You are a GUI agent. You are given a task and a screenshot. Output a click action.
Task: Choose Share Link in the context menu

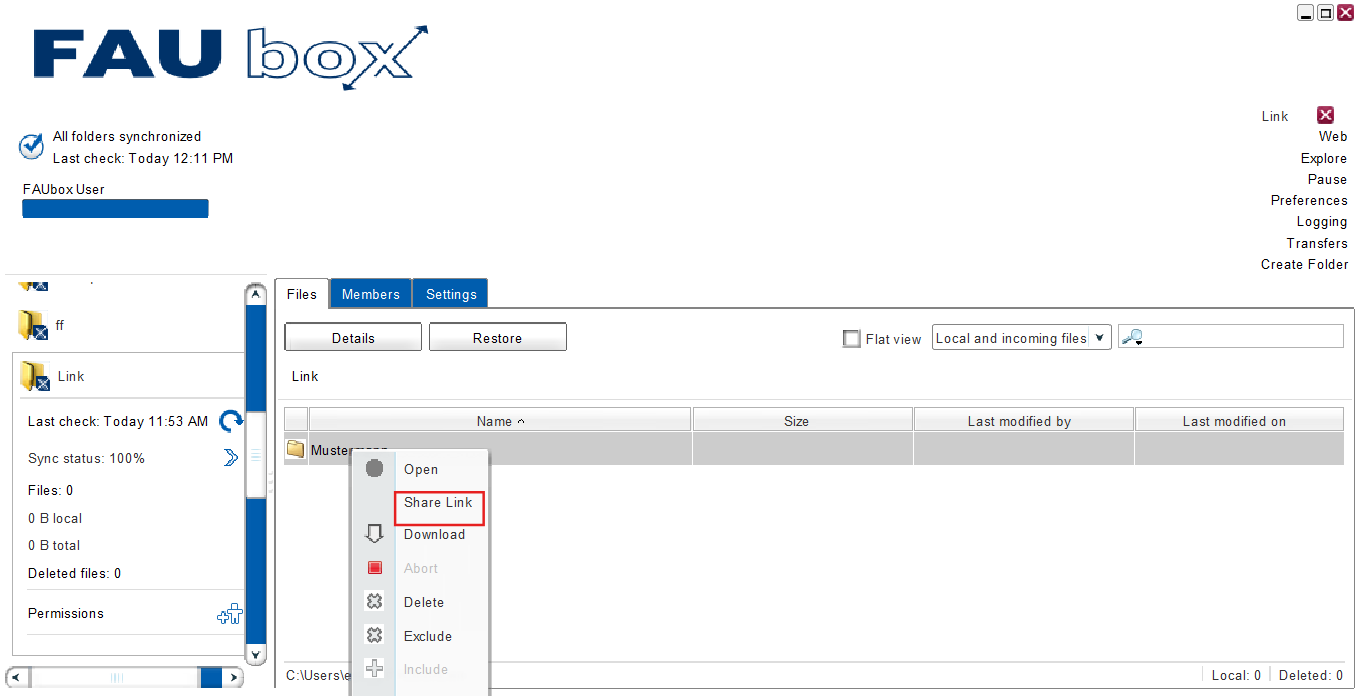[x=438, y=502]
